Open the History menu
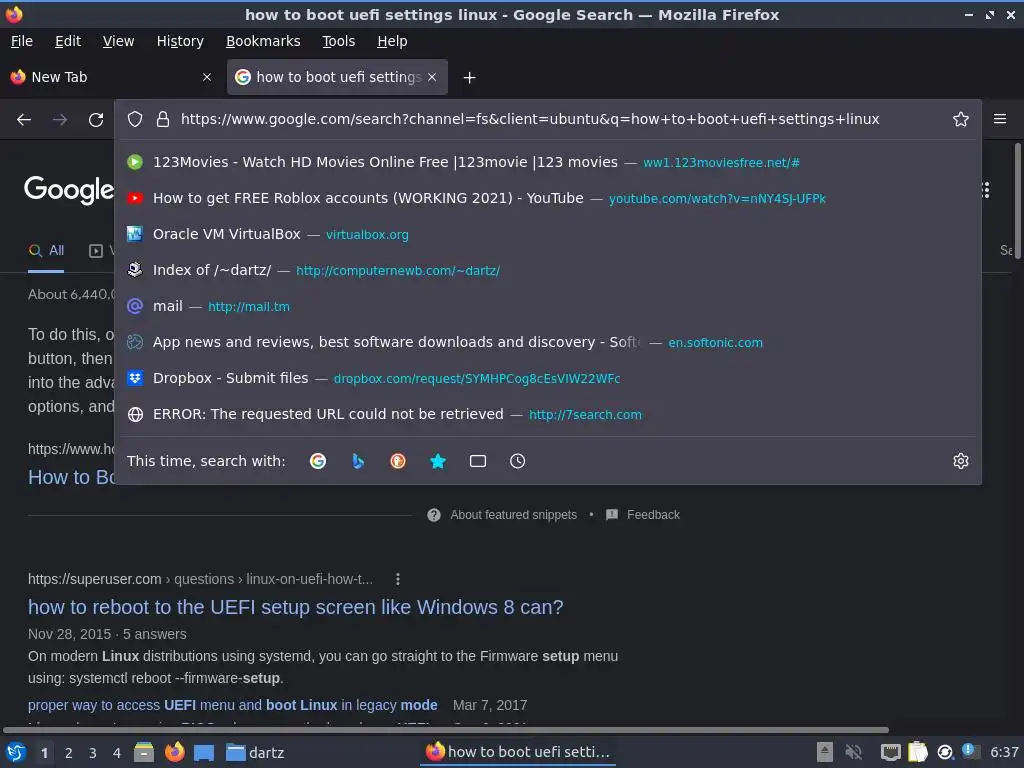Image resolution: width=1024 pixels, height=768 pixels. 180,41
